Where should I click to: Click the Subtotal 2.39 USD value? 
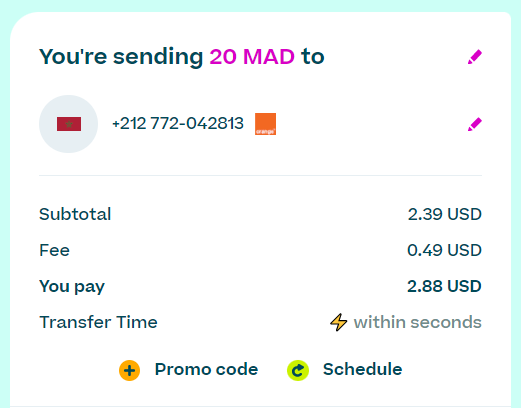445,214
